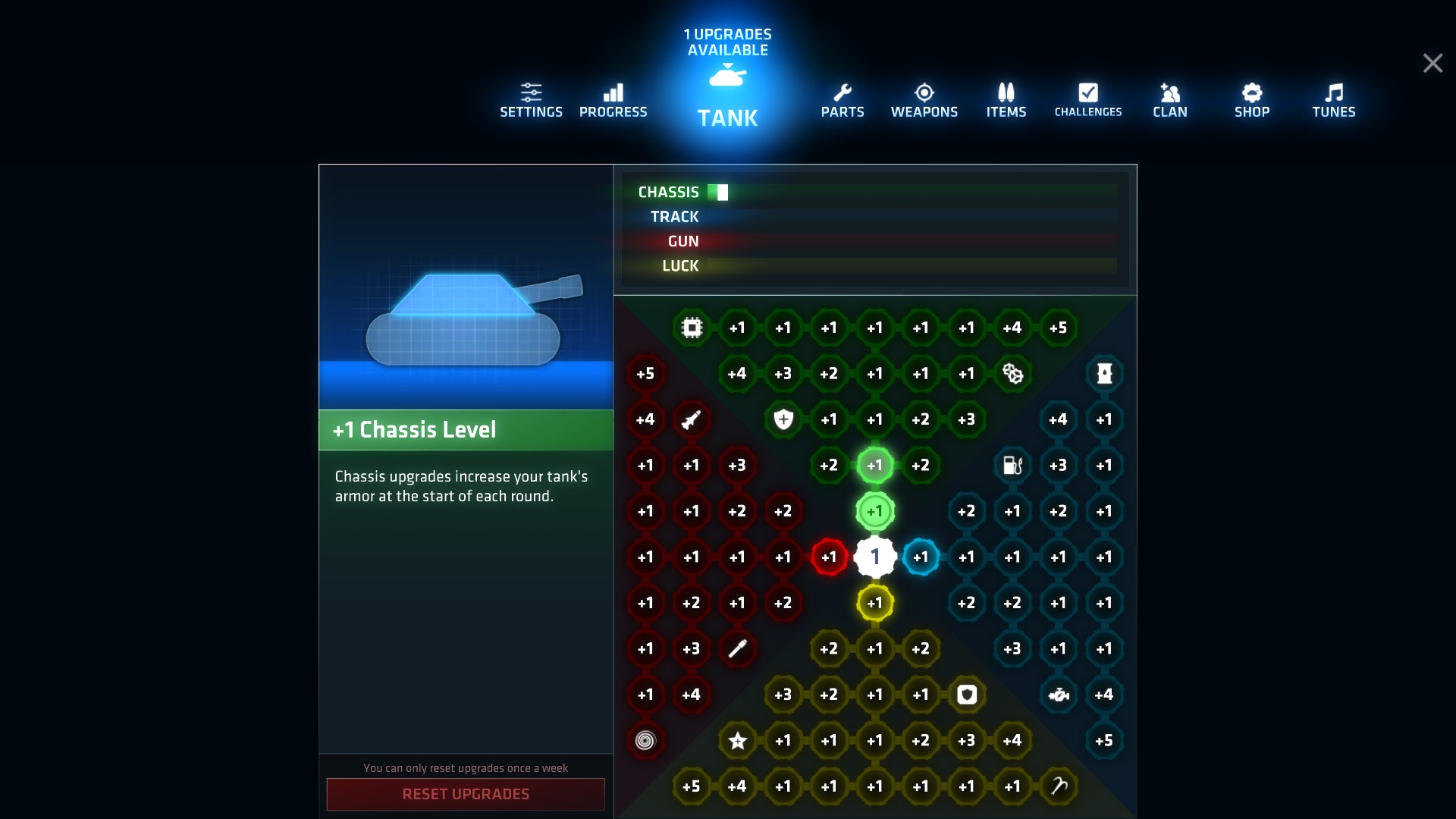1456x819 pixels.
Task: Click the fuel/canister icon in upgrade grid
Action: [1012, 464]
